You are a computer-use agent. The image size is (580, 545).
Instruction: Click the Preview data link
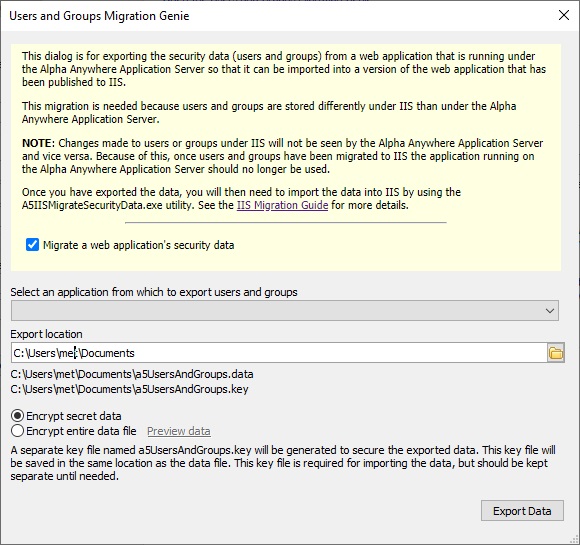click(x=179, y=431)
